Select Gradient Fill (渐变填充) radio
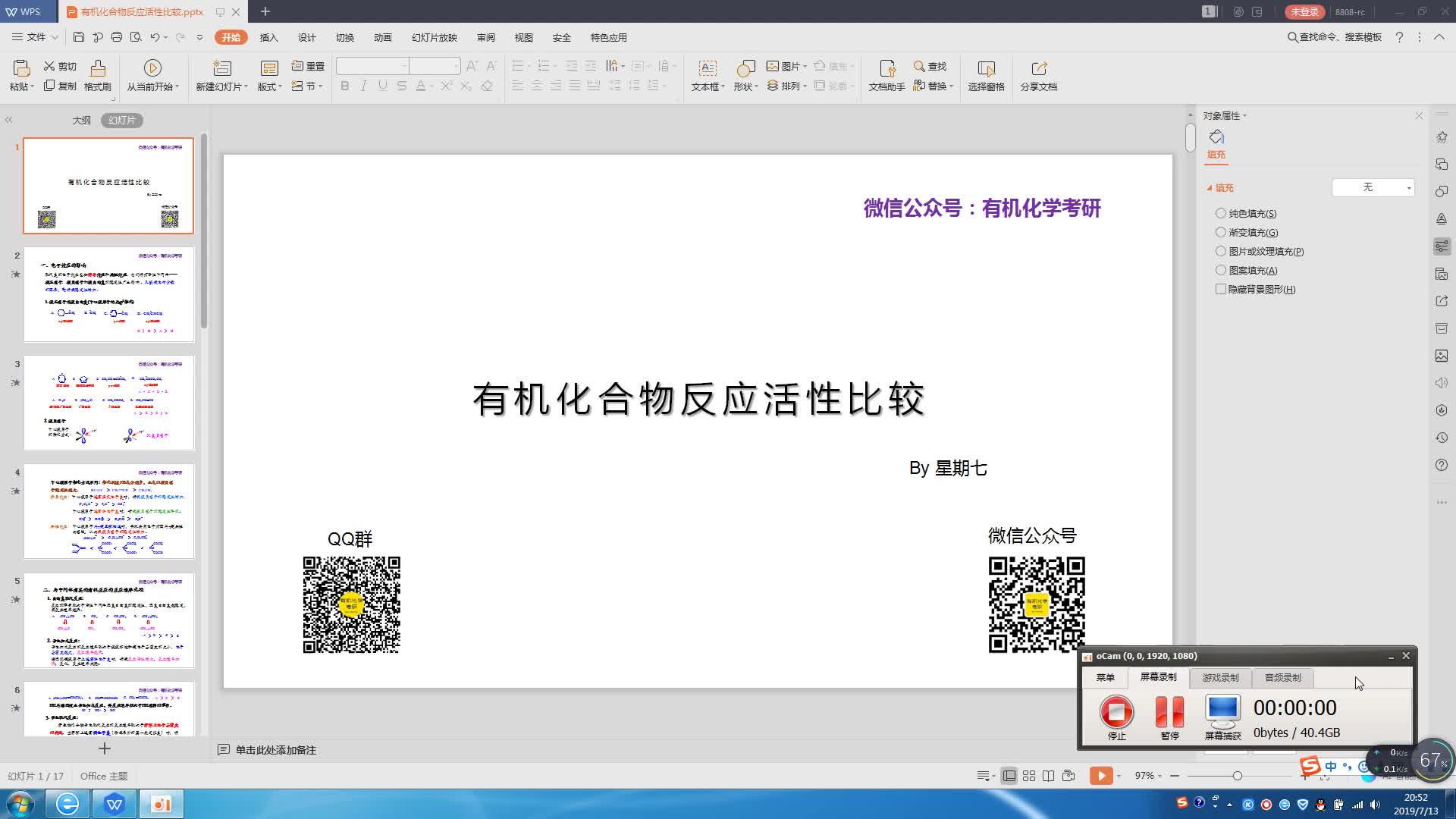 (1220, 232)
